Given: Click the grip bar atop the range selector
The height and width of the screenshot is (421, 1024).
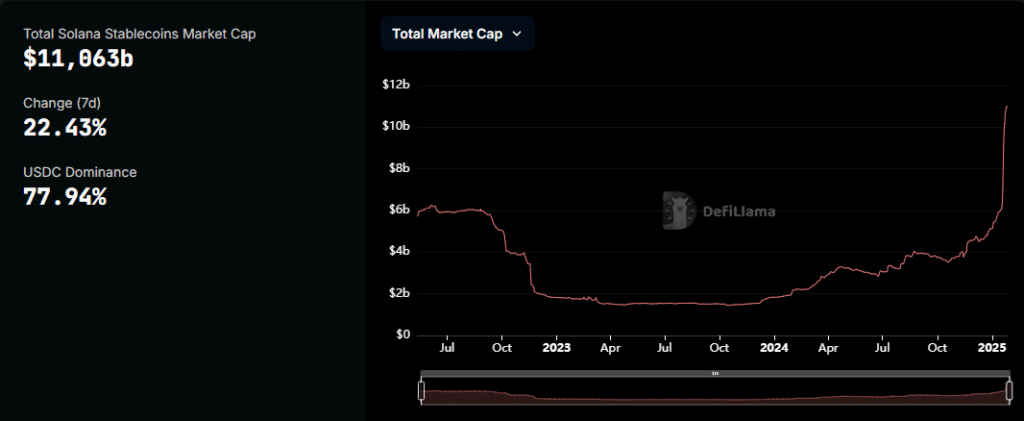Looking at the screenshot, I should [x=715, y=374].
